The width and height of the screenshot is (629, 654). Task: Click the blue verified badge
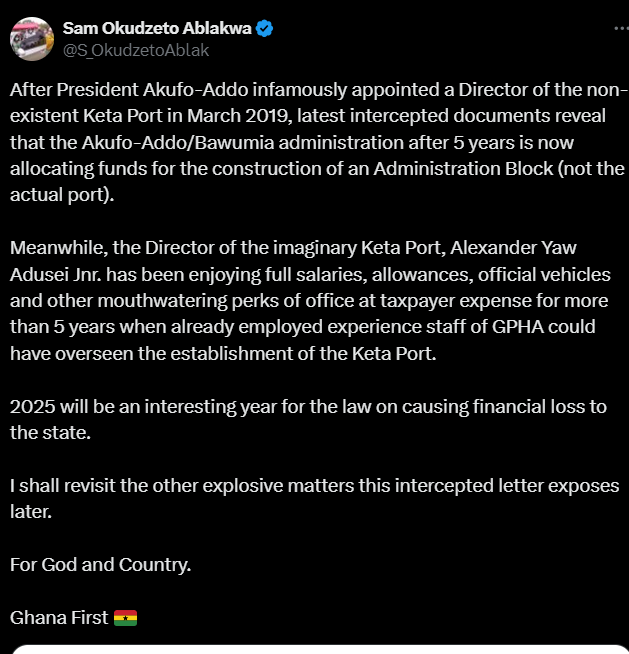(x=264, y=28)
